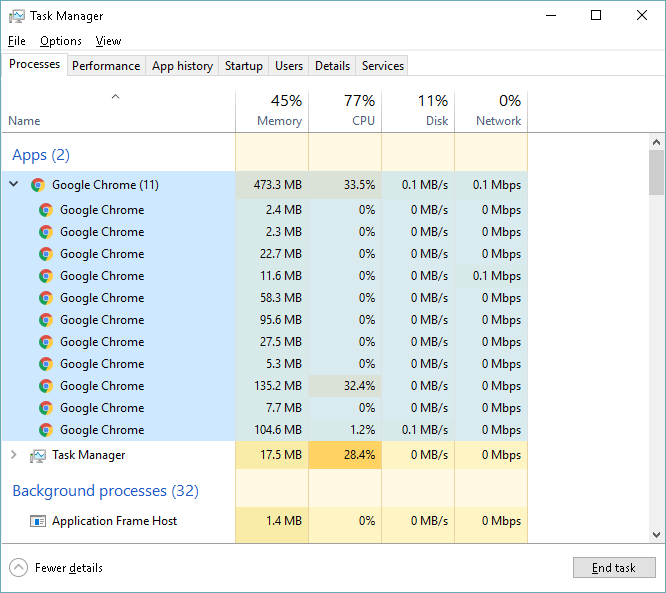Switch to the App history tab
Screen dimensions: 666x593
click(x=182, y=66)
